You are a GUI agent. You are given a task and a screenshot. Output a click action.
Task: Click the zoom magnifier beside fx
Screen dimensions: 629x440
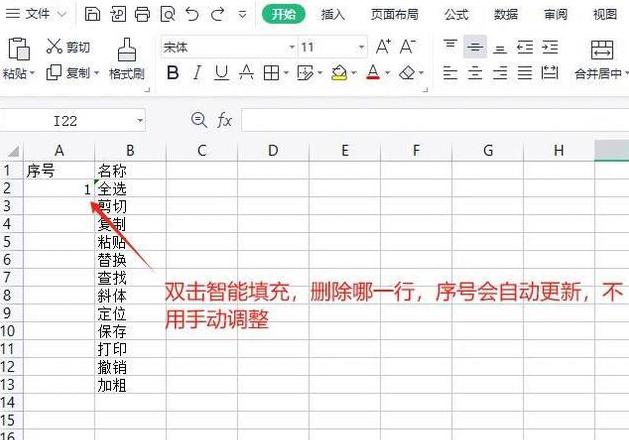click(199, 120)
